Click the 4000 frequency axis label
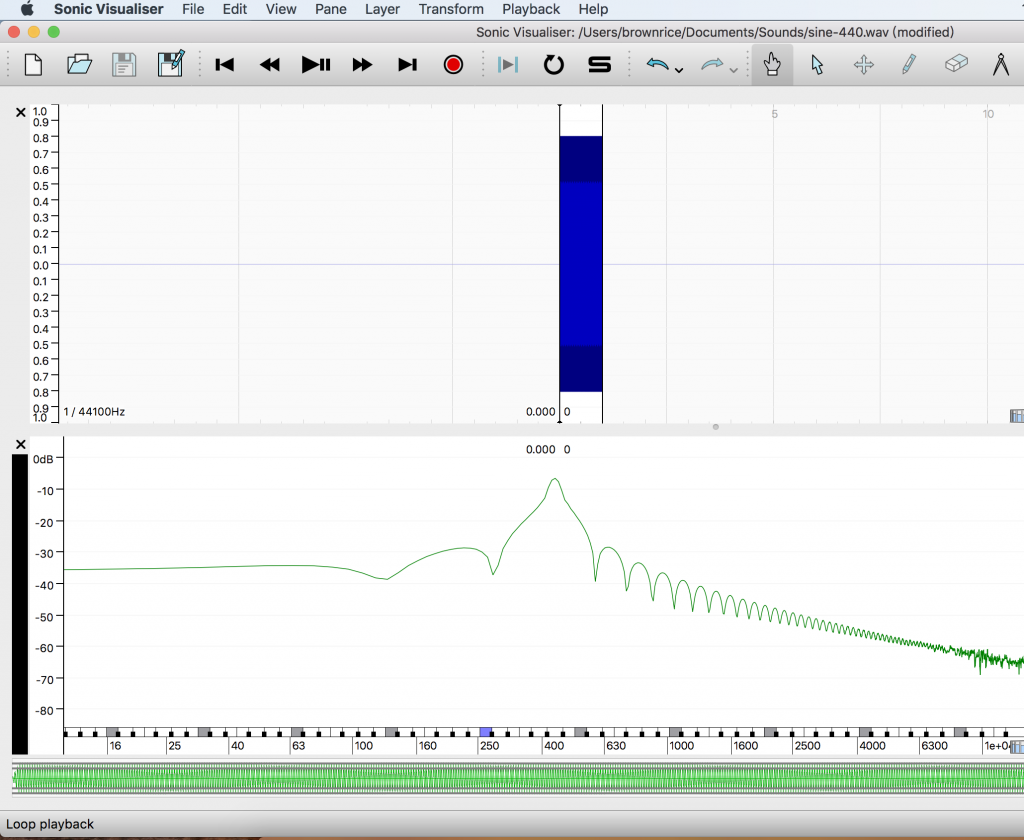The image size is (1024, 840). pyautogui.click(x=872, y=746)
